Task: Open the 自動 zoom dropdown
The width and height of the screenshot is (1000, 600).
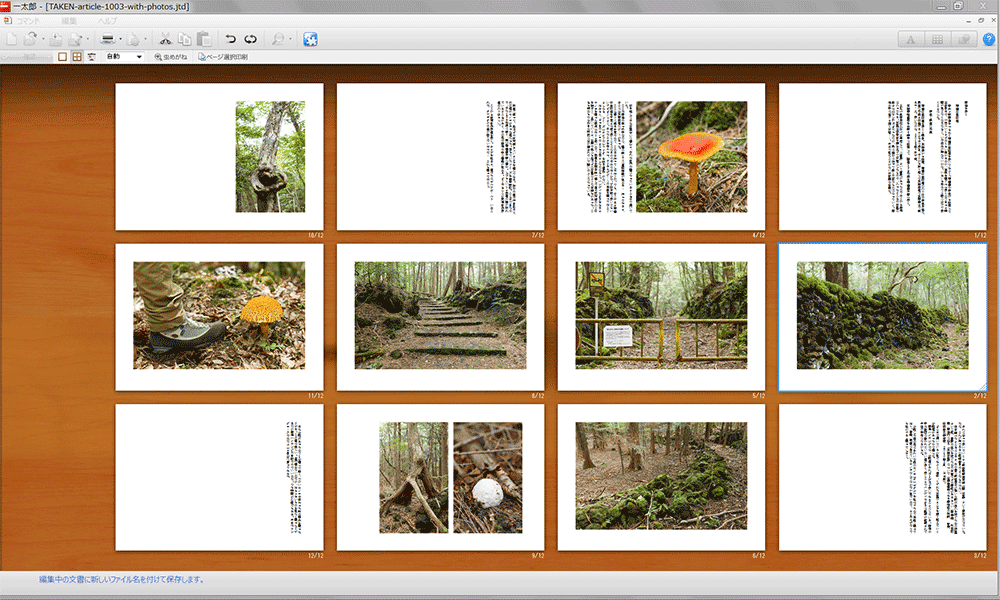Action: (124, 57)
